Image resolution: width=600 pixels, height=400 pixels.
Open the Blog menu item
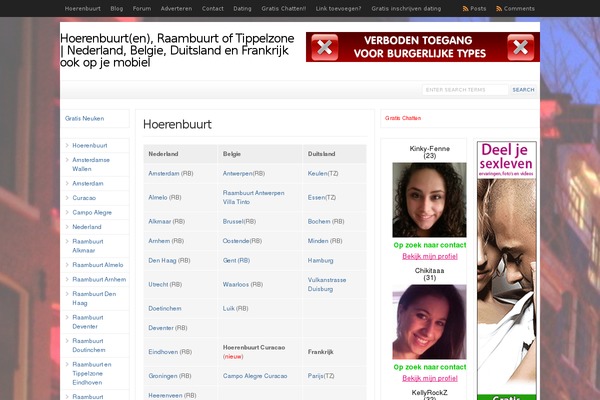[x=117, y=8]
